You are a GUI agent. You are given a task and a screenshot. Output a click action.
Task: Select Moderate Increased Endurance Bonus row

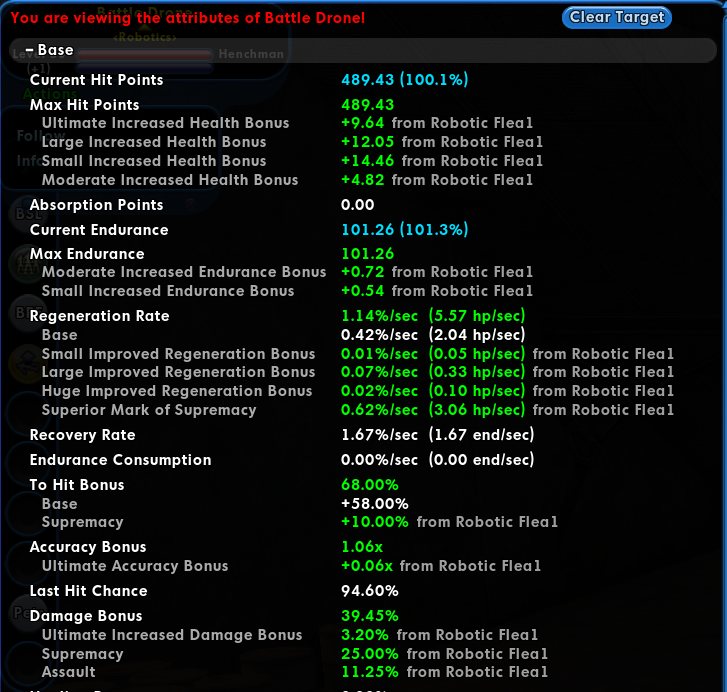point(287,272)
